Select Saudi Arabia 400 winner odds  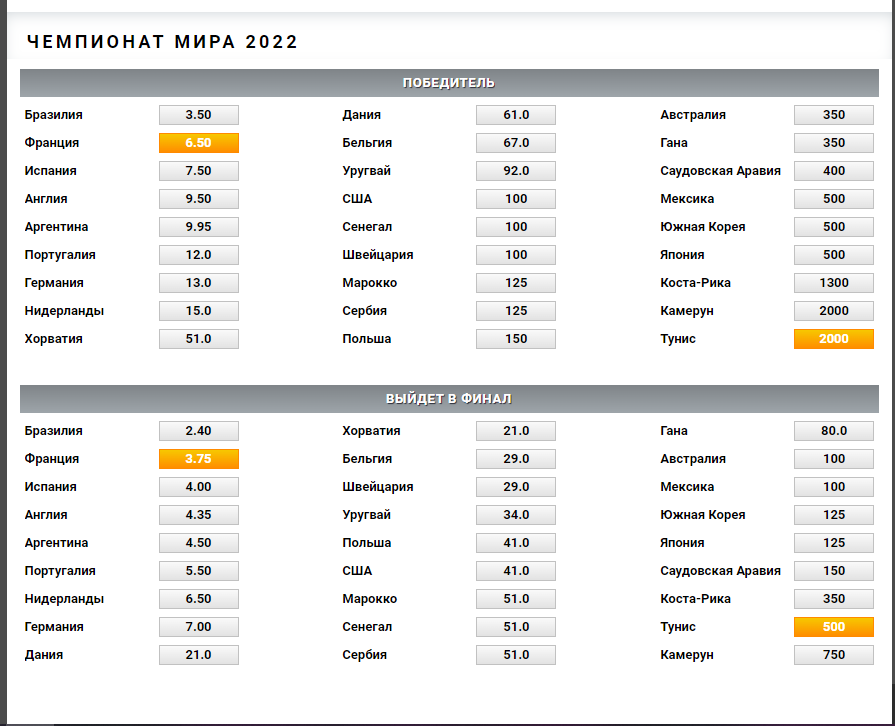pyautogui.click(x=833, y=171)
